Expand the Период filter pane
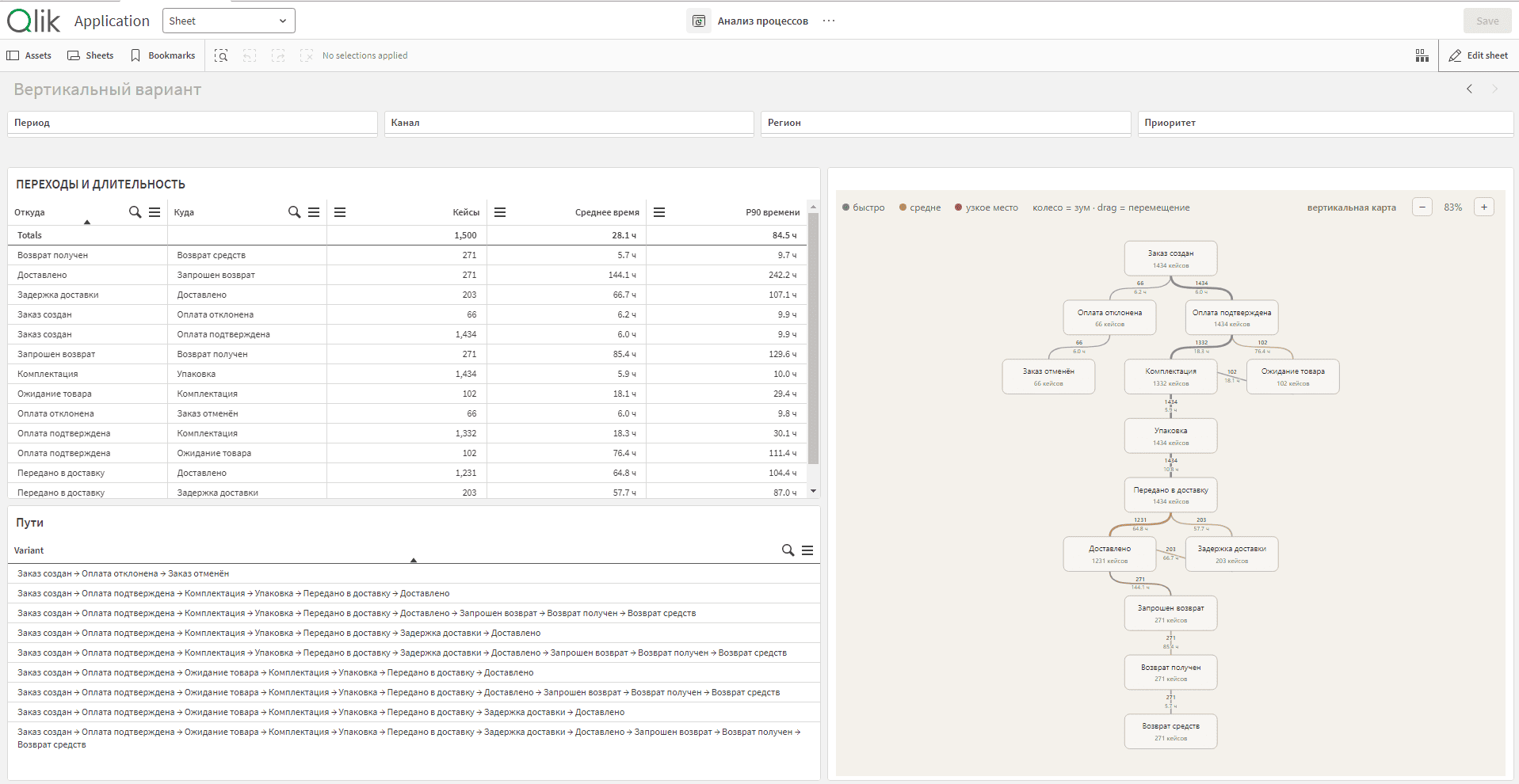 [193, 123]
